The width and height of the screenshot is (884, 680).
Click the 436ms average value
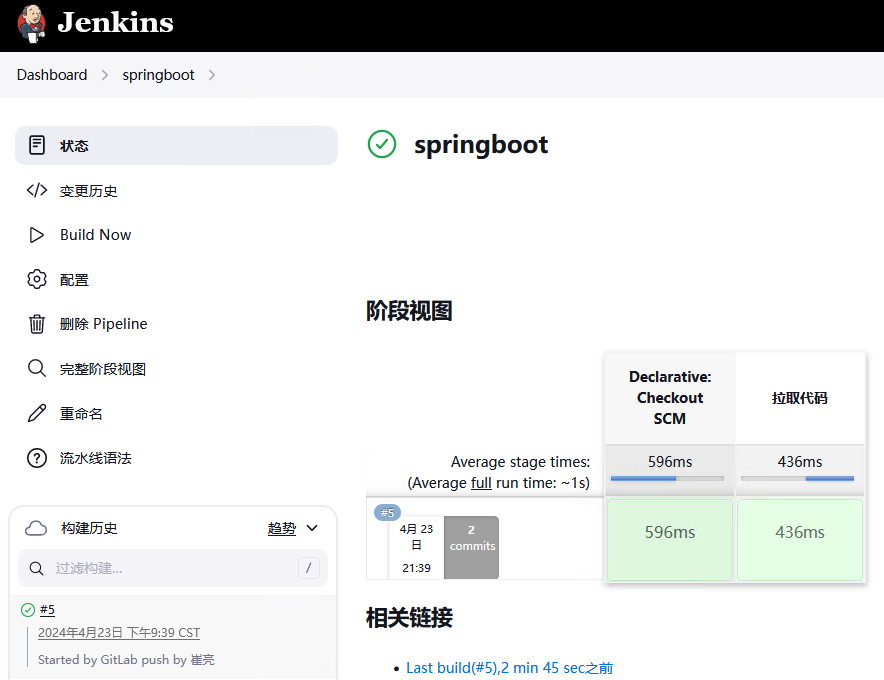pos(799,462)
